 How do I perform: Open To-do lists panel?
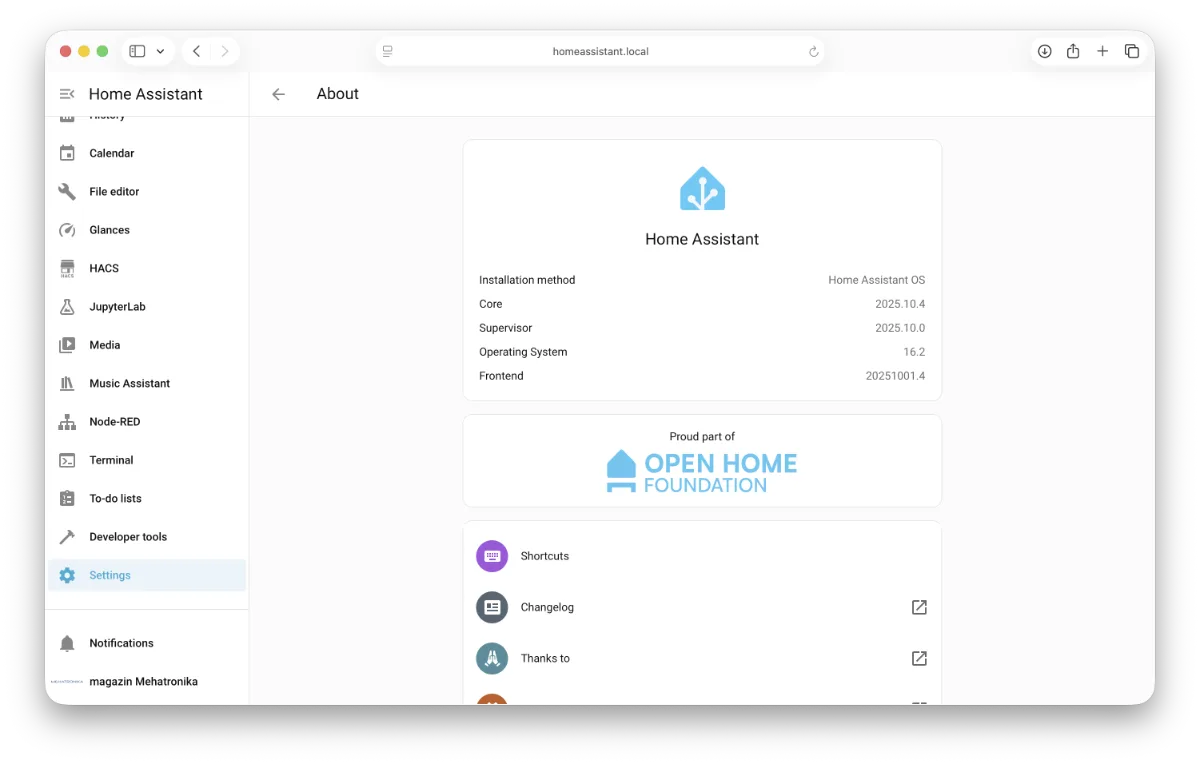[x=115, y=498]
